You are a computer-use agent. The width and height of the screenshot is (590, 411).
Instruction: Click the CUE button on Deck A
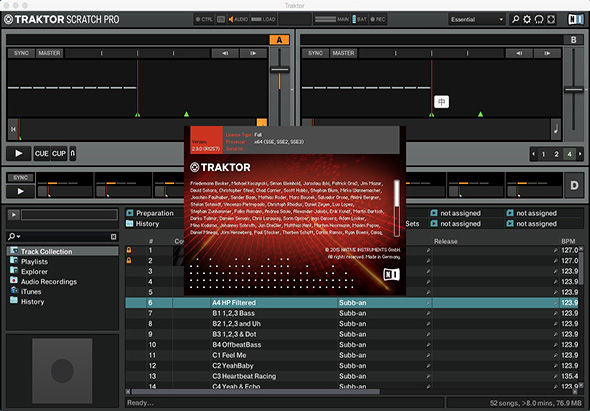click(x=41, y=154)
